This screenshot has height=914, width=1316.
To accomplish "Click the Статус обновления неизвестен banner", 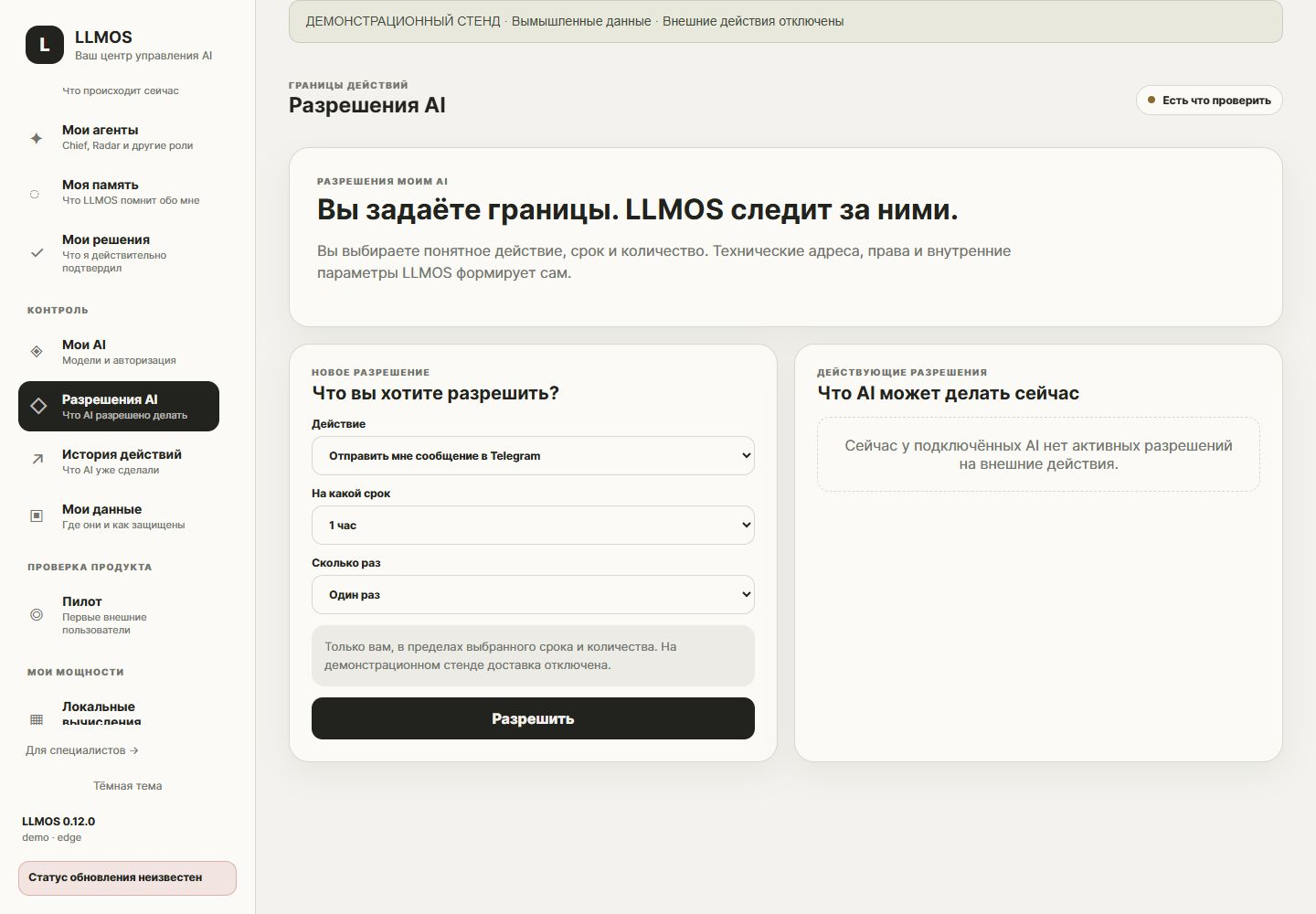I will click(x=127, y=877).
